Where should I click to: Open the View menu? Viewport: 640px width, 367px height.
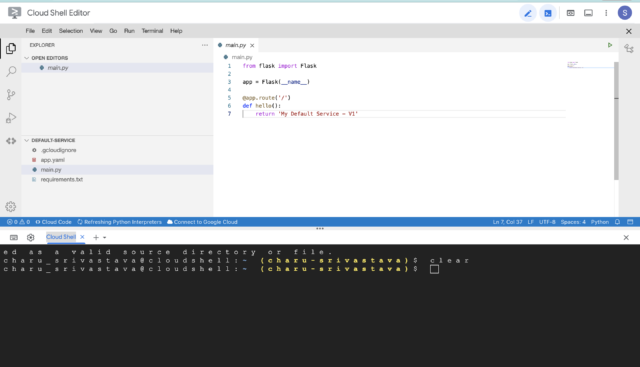96,31
